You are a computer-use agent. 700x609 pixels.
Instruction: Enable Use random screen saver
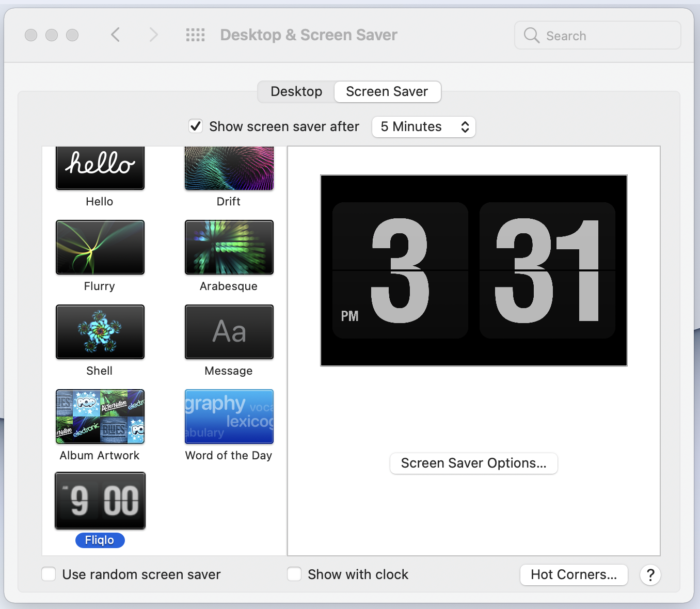pos(49,574)
